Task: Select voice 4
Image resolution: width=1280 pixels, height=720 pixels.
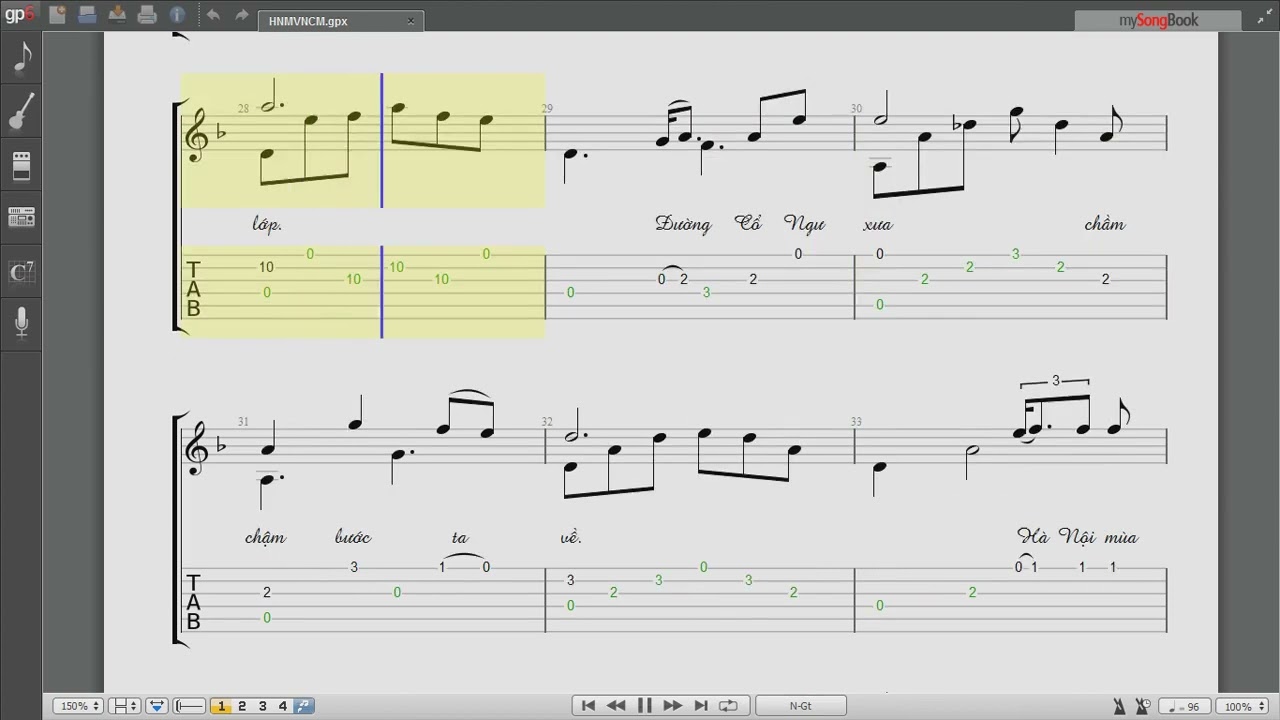Action: point(283,706)
